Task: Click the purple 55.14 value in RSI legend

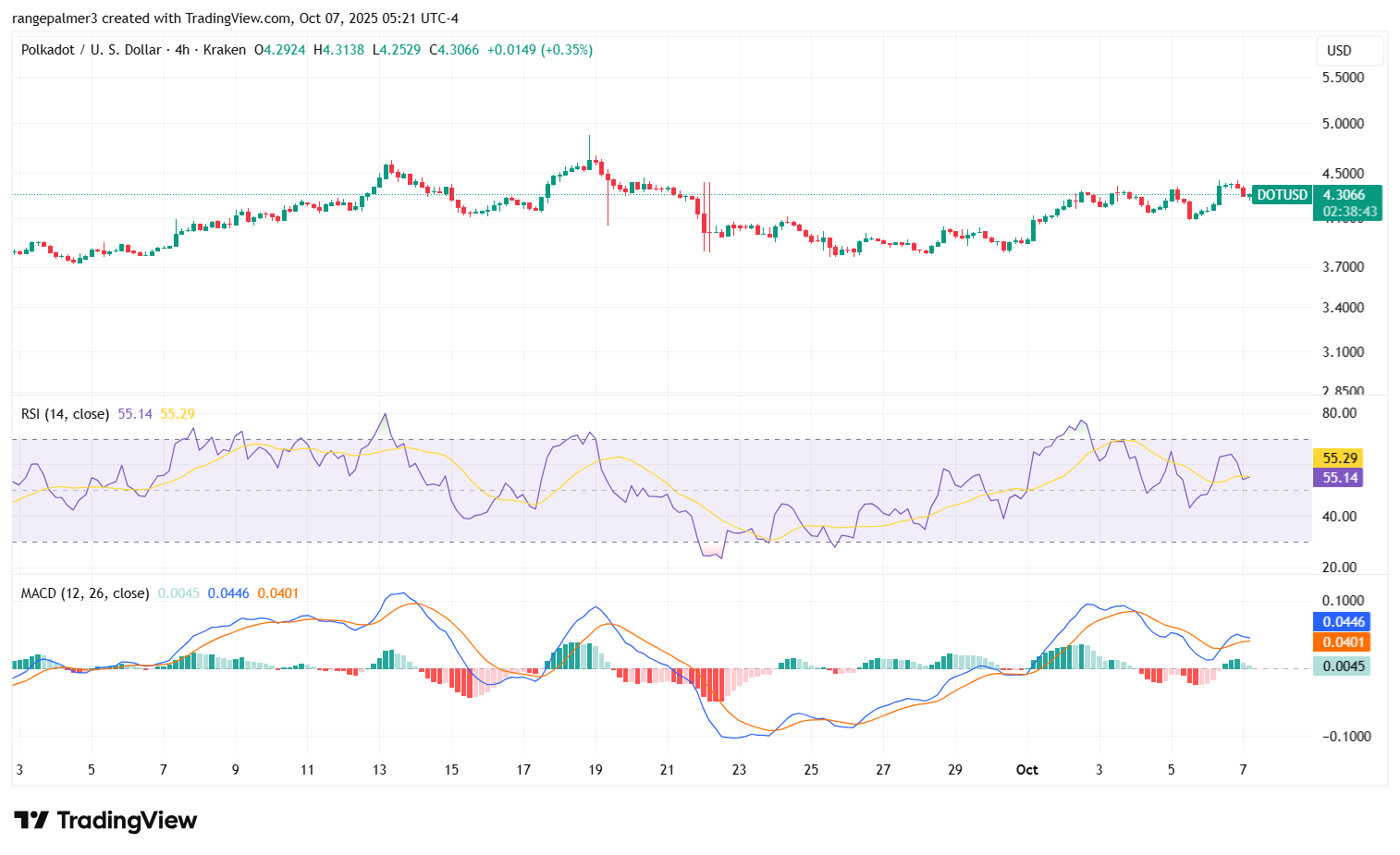Action: (x=135, y=414)
